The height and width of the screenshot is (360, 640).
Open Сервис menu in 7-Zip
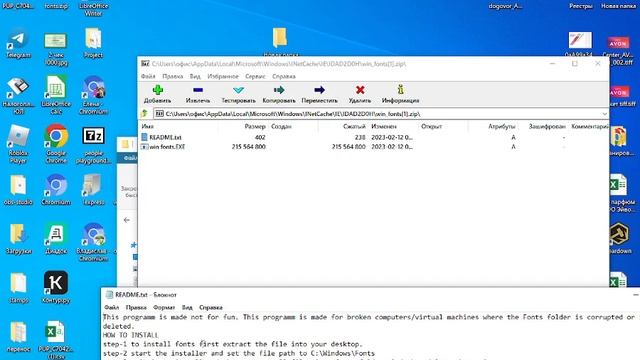point(256,76)
